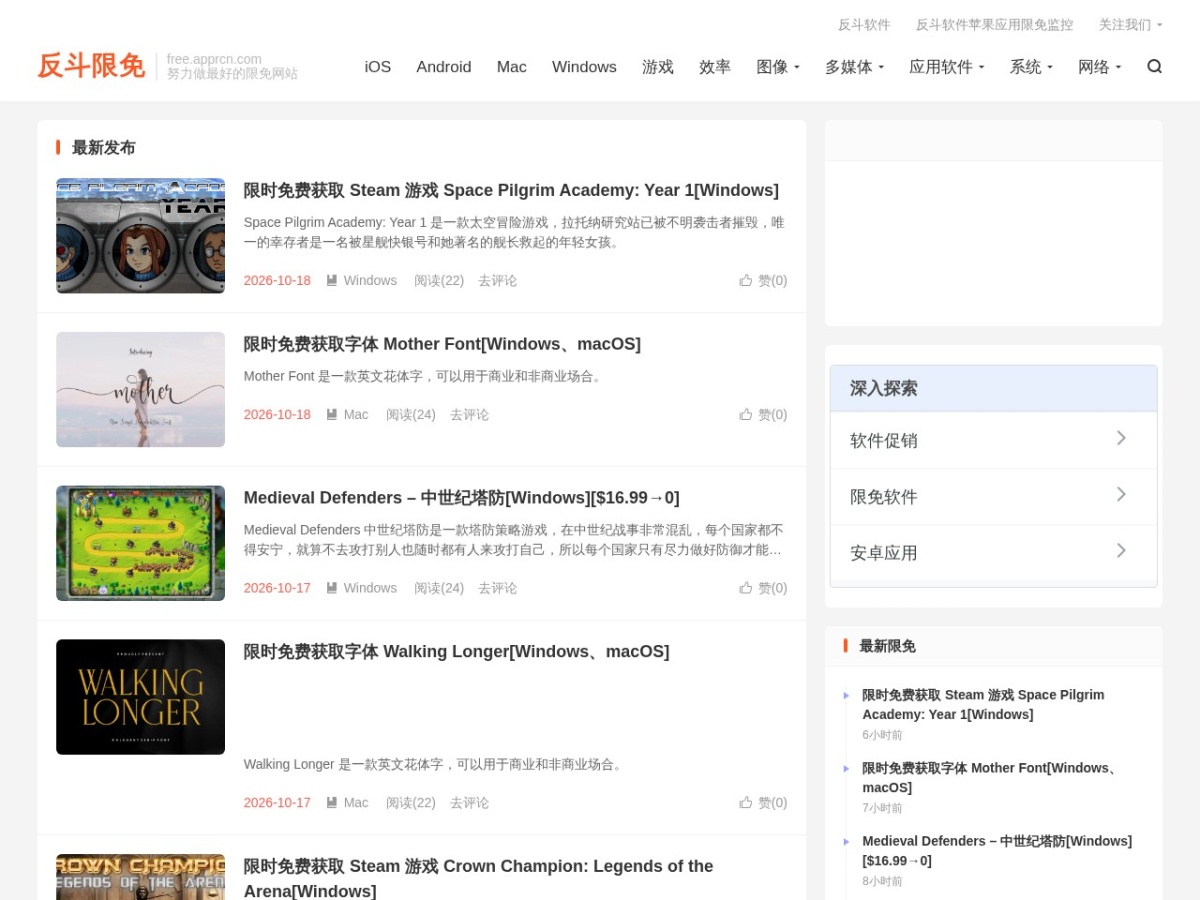Open the Crown Champion thumbnail image
The height and width of the screenshot is (900, 1200).
[x=140, y=877]
